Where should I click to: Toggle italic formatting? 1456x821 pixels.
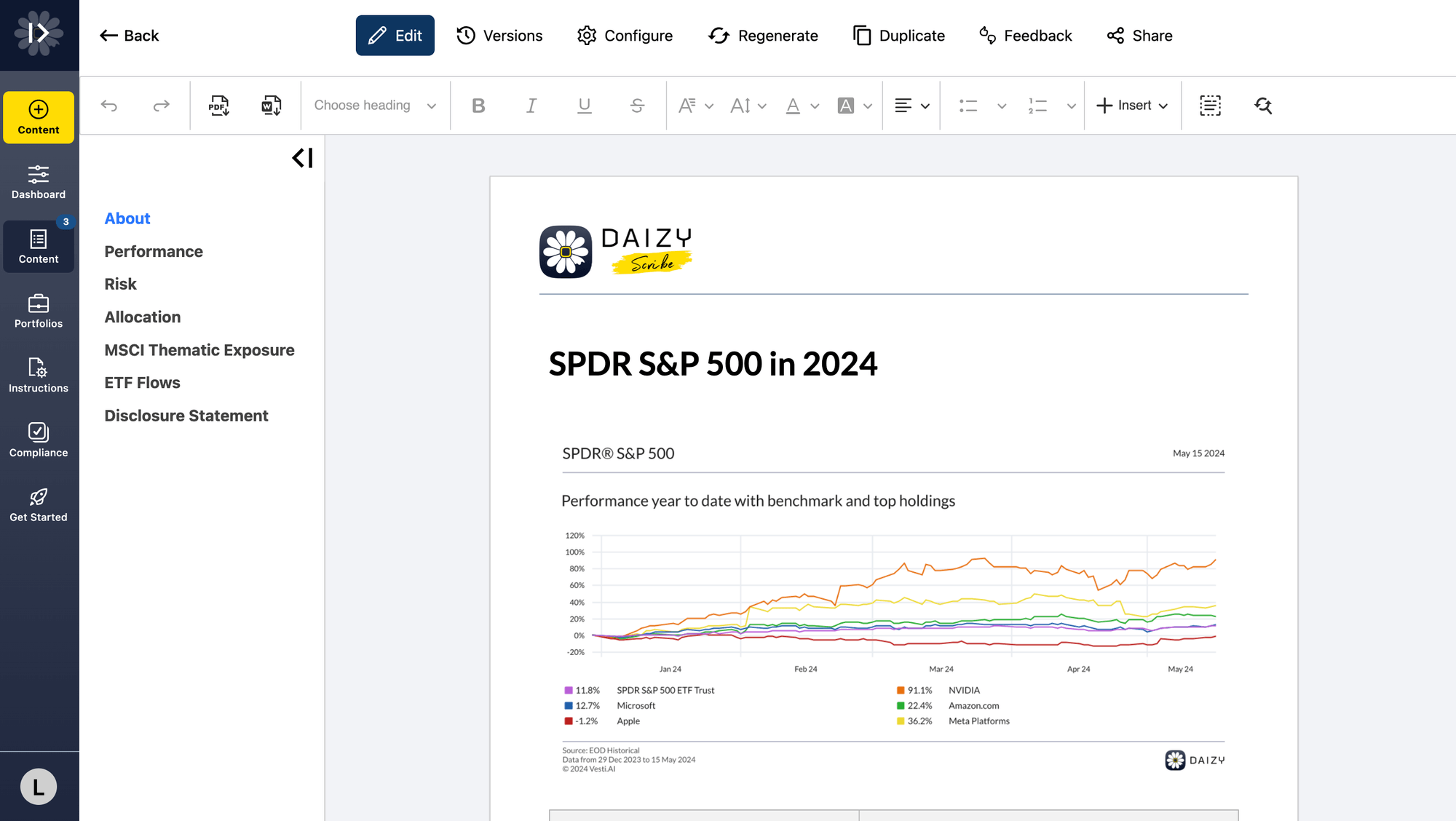click(531, 106)
